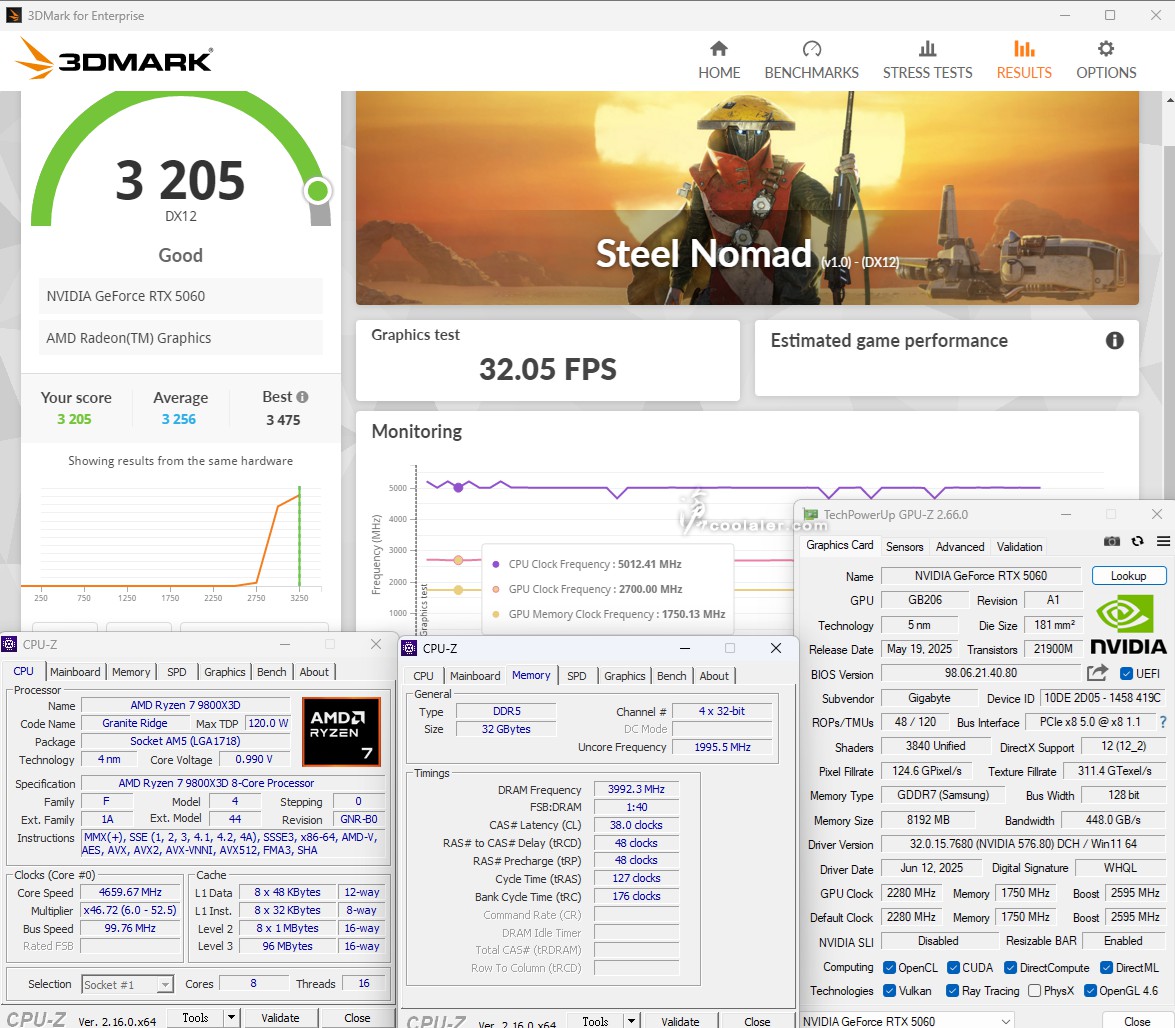Click the AMD Radeon(TM) Graphics row
1175x1028 pixels.
[x=181, y=338]
